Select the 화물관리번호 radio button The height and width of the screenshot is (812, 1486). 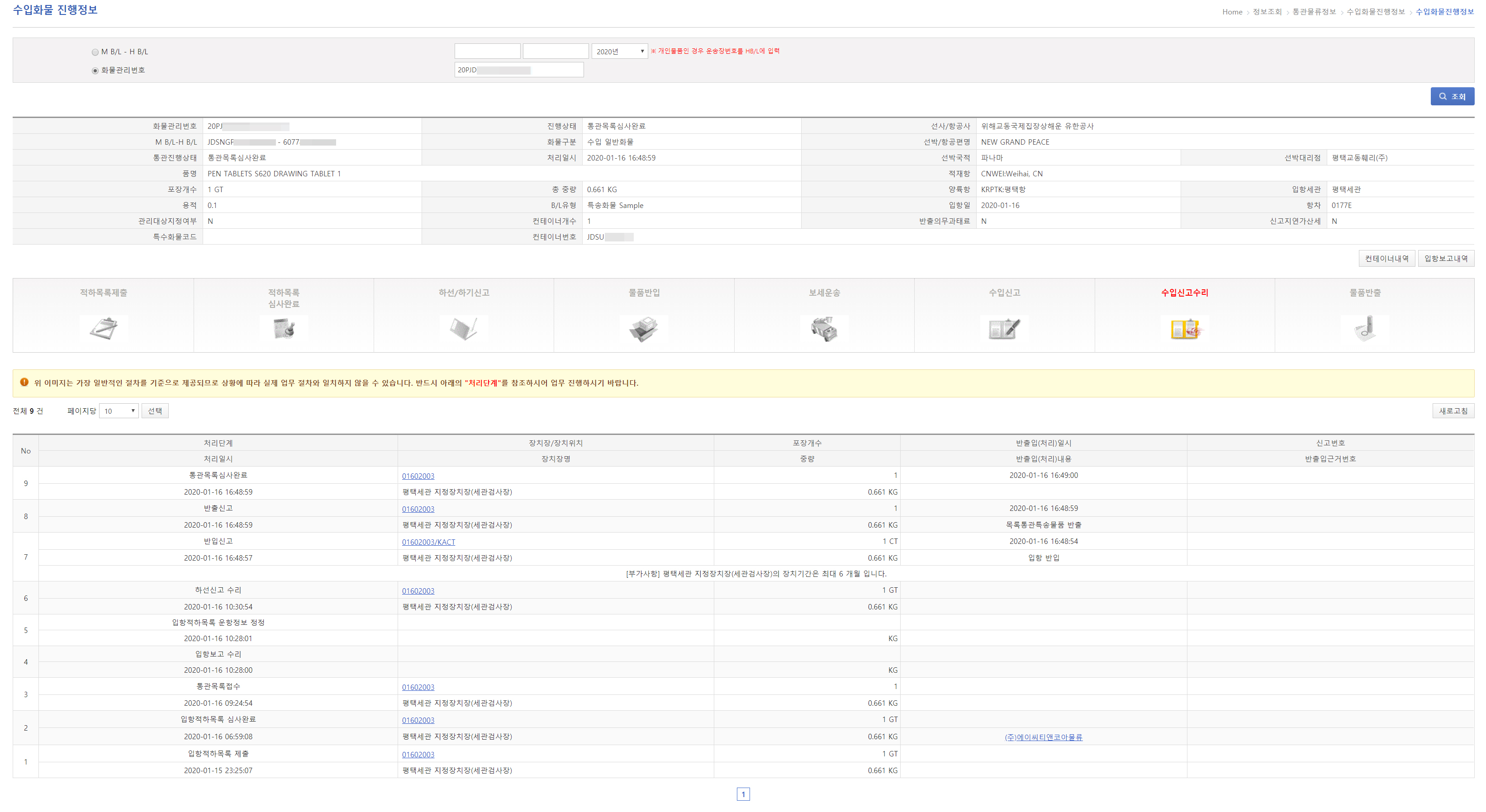point(95,71)
